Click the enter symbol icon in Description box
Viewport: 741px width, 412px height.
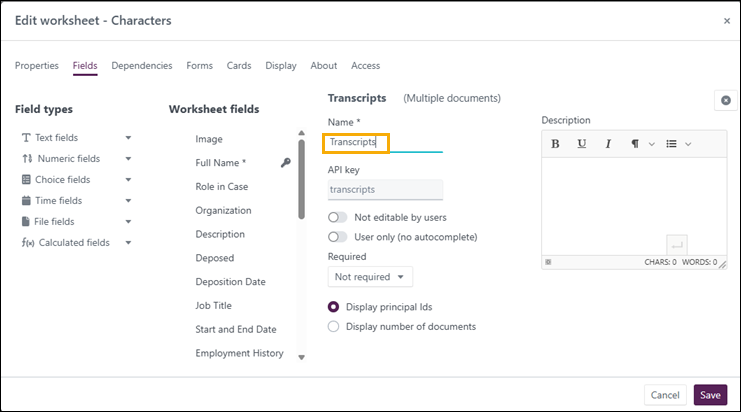[x=677, y=245]
